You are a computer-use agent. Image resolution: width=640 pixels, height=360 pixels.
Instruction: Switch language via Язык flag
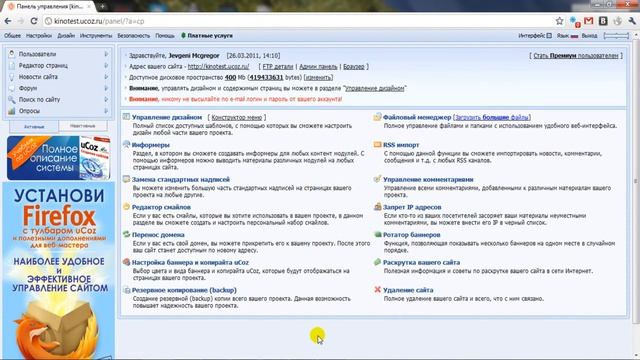(574, 36)
